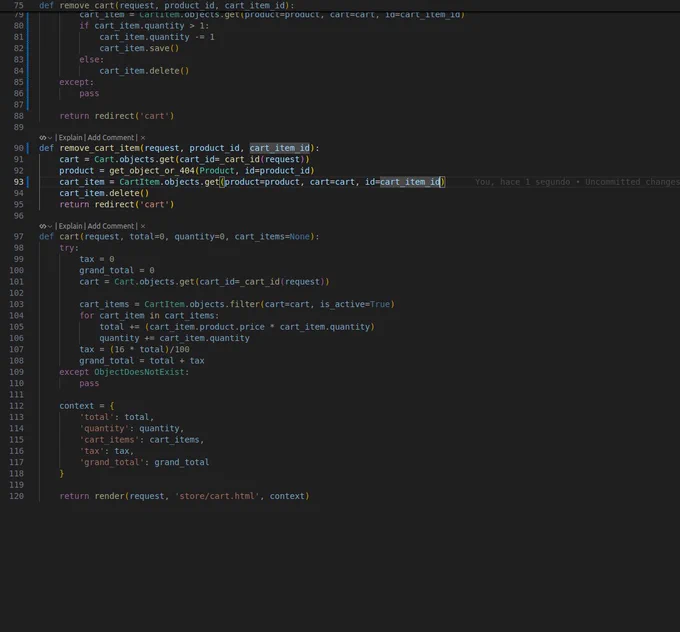Click 'cart_item.delete()' on line 84
The image size is (680, 632).
coord(144,71)
